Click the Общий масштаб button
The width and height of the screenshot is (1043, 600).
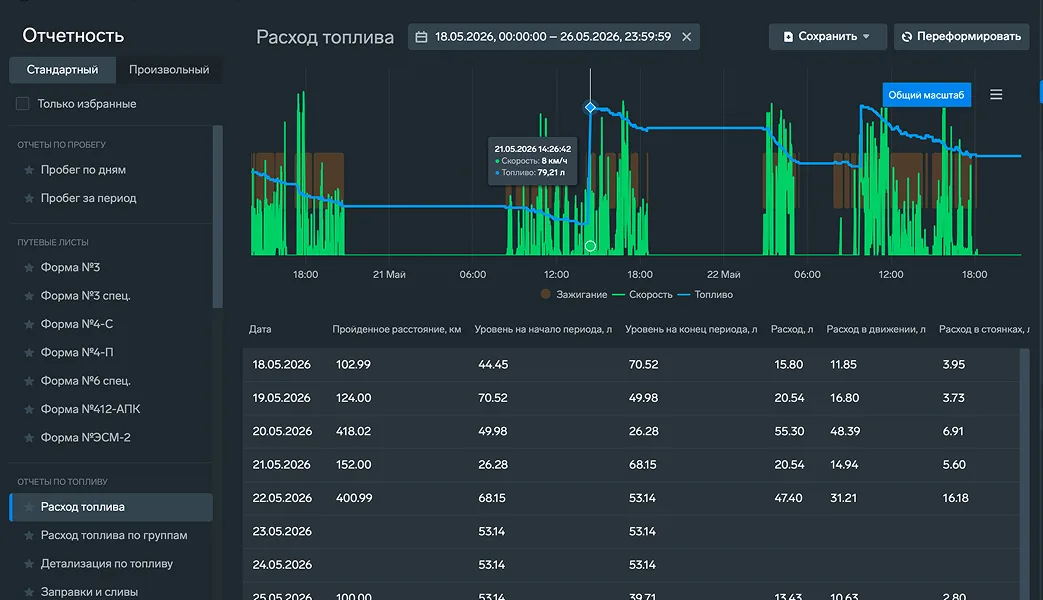click(926, 95)
